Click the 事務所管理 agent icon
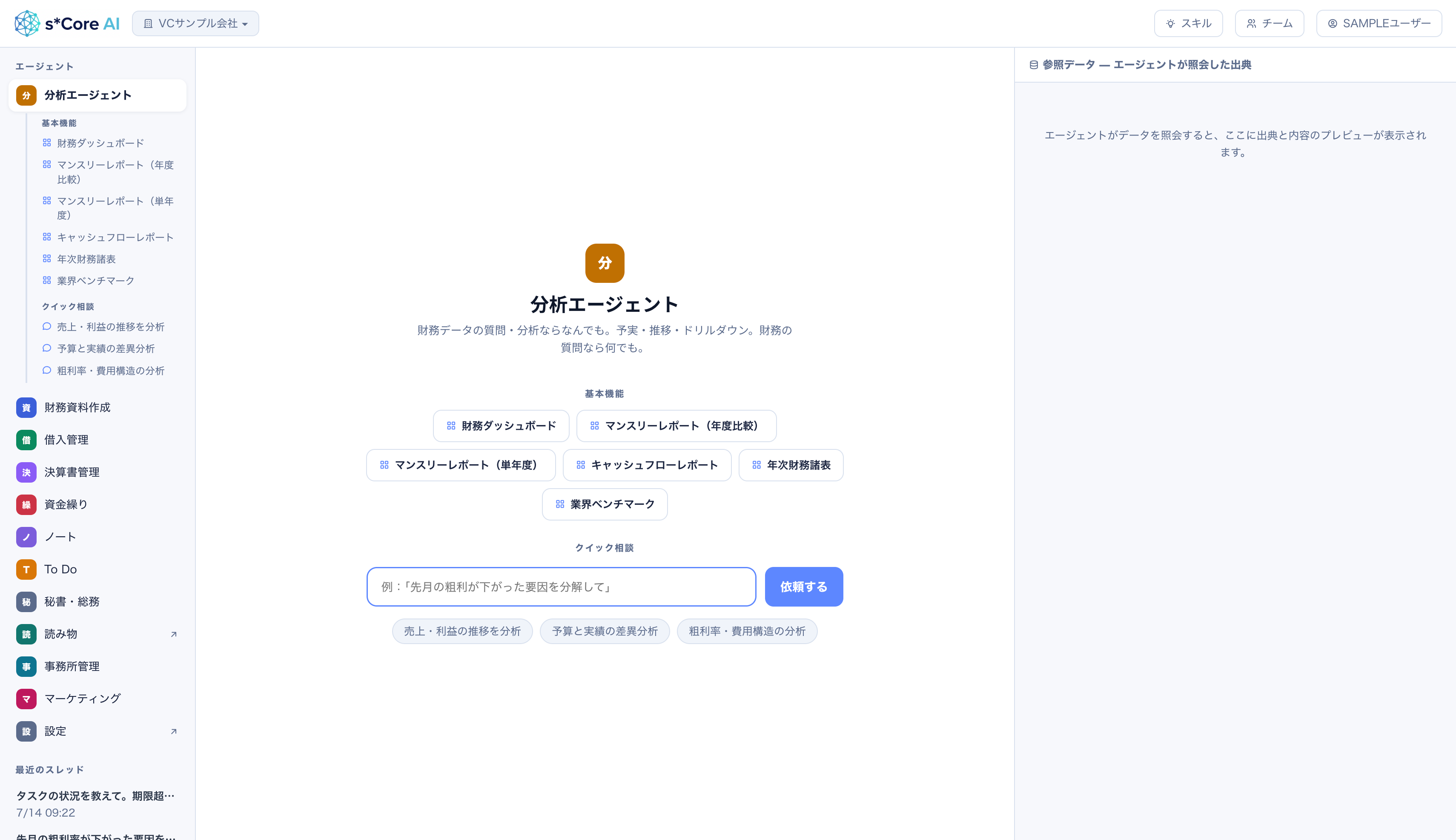The height and width of the screenshot is (840, 1456). click(x=26, y=666)
